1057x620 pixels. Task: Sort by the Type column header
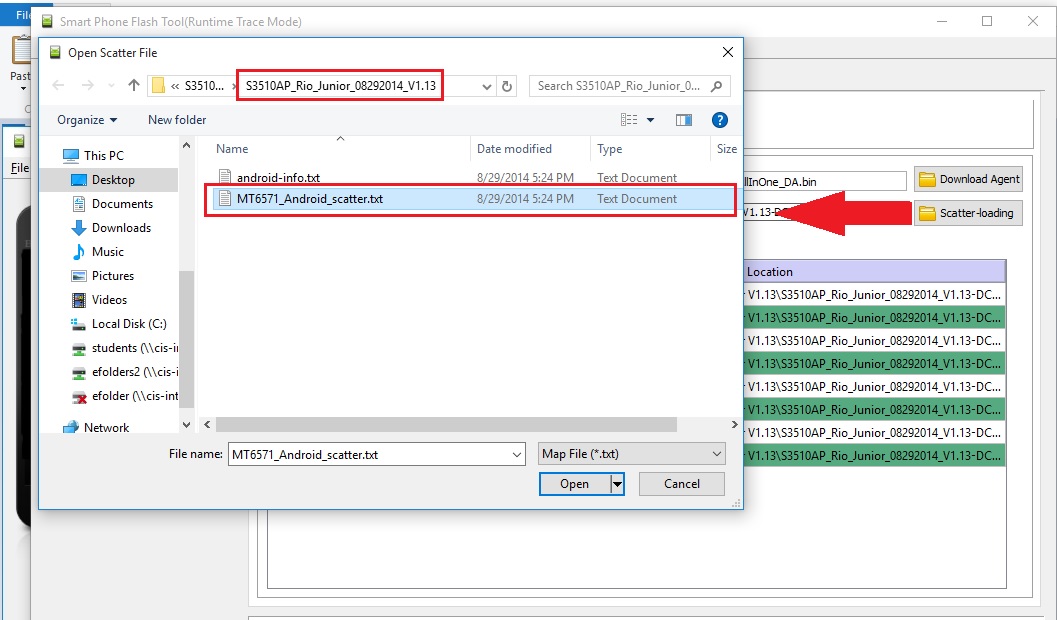coord(609,149)
